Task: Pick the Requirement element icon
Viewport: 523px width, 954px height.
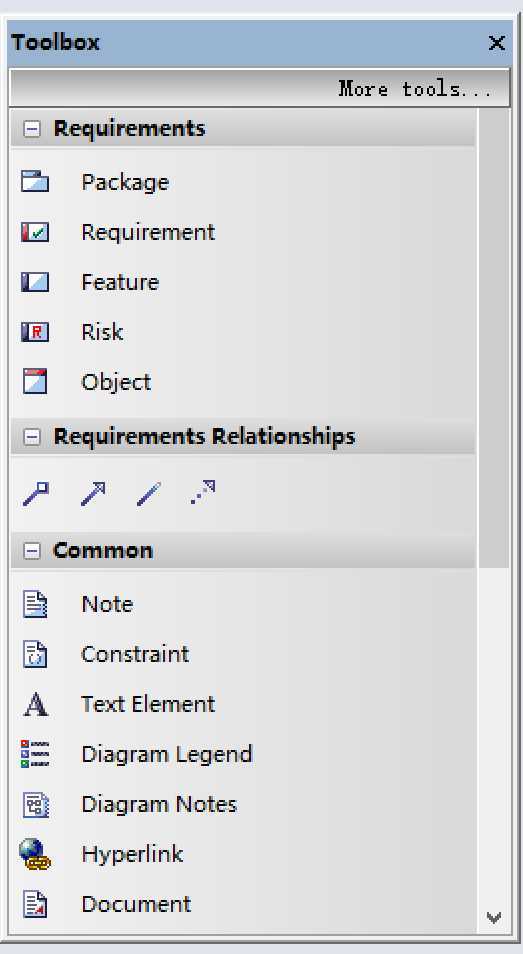Action: (x=35, y=232)
